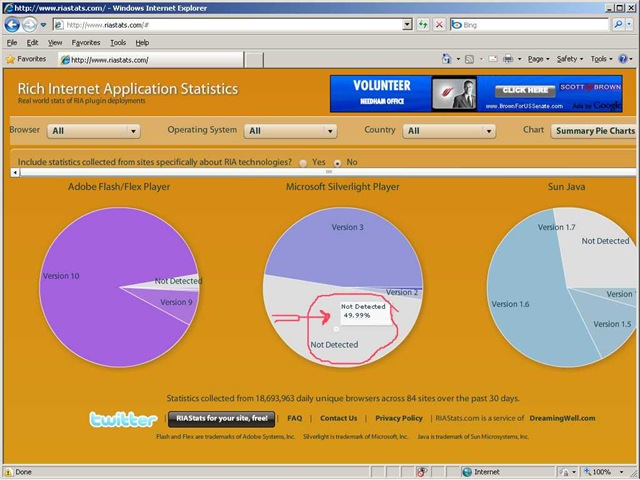640x480 pixels.
Task: Open the Privacy Policy link
Action: tap(398, 418)
